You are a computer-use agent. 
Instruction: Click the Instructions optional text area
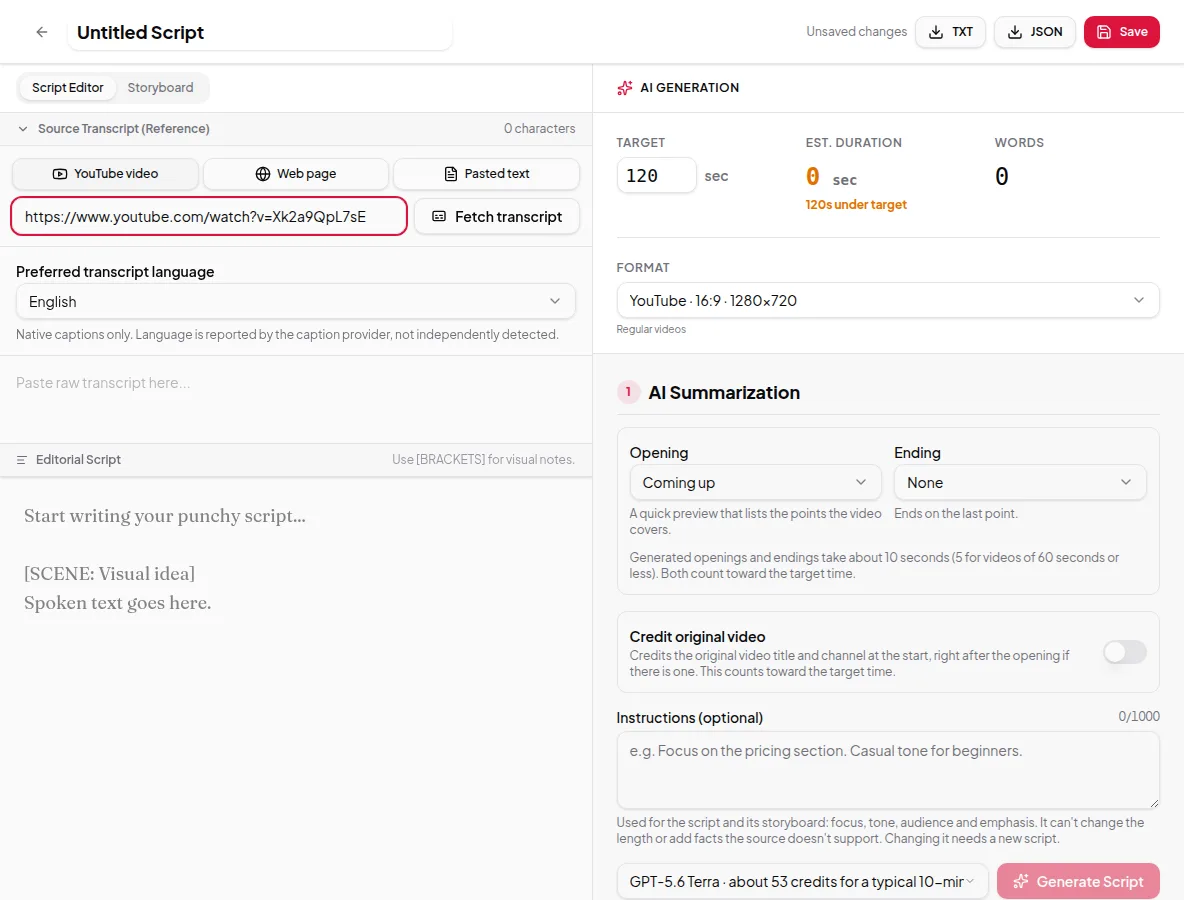point(887,770)
